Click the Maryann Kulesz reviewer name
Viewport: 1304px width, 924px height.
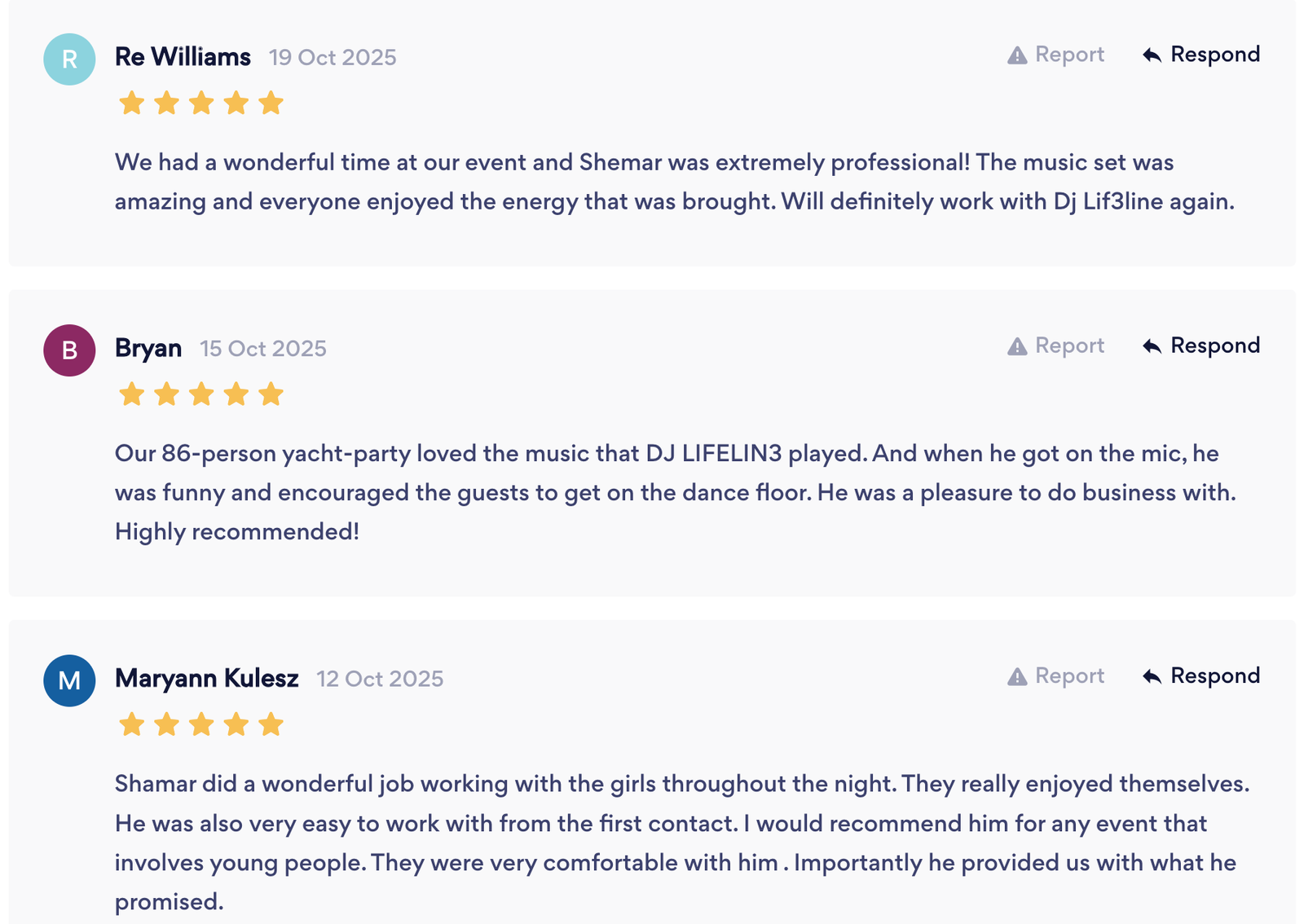(x=206, y=678)
